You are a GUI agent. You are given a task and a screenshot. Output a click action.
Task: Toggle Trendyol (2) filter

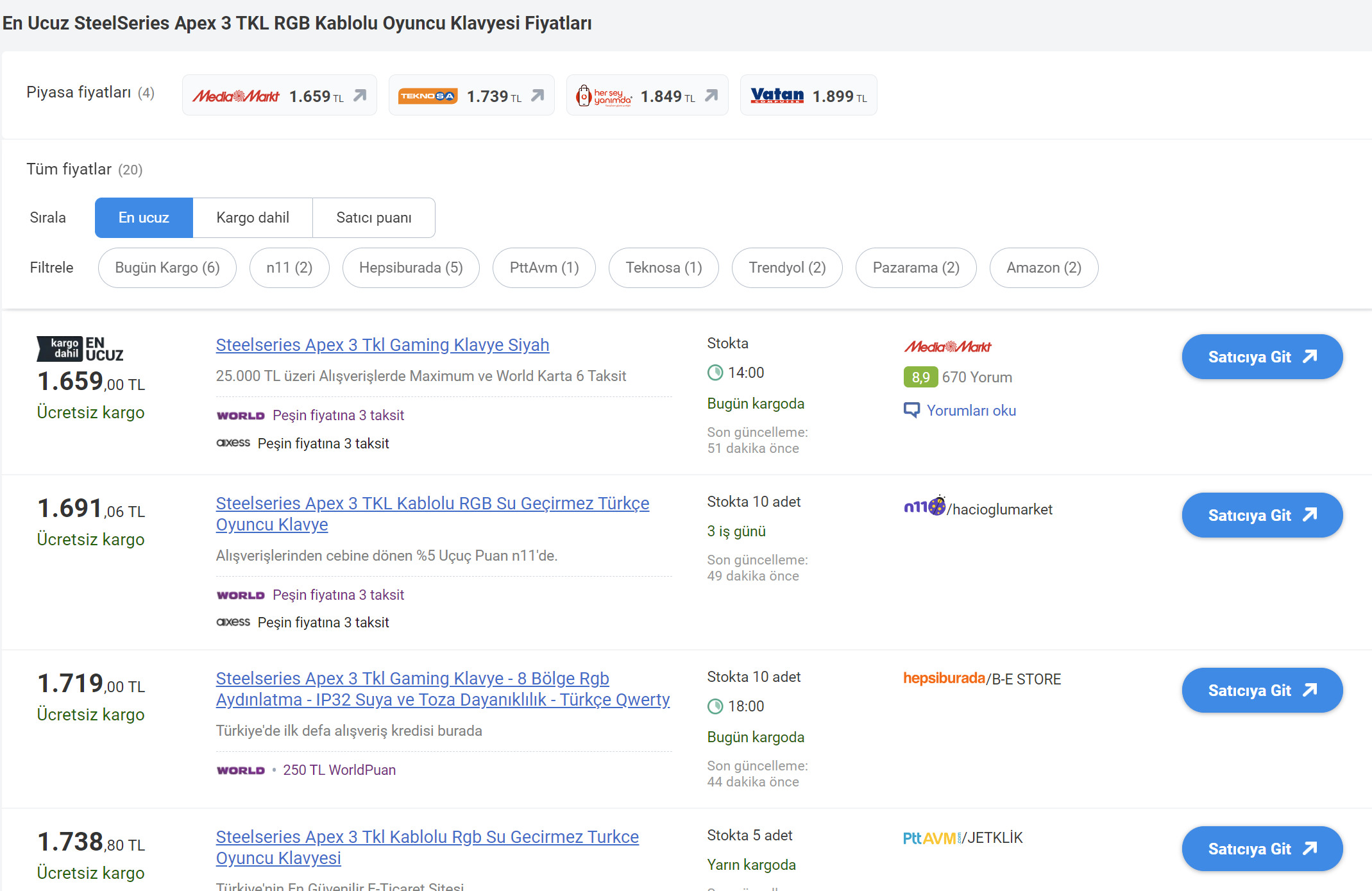coord(787,267)
